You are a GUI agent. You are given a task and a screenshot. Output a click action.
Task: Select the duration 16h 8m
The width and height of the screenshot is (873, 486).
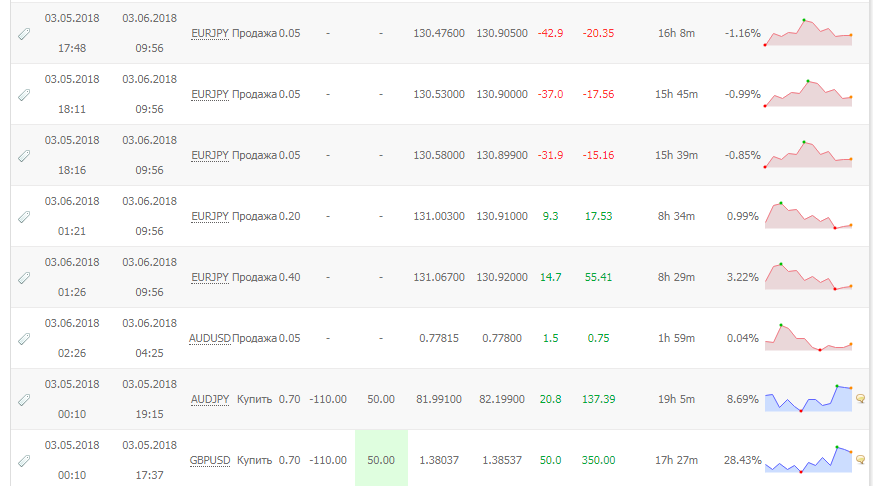tap(676, 33)
